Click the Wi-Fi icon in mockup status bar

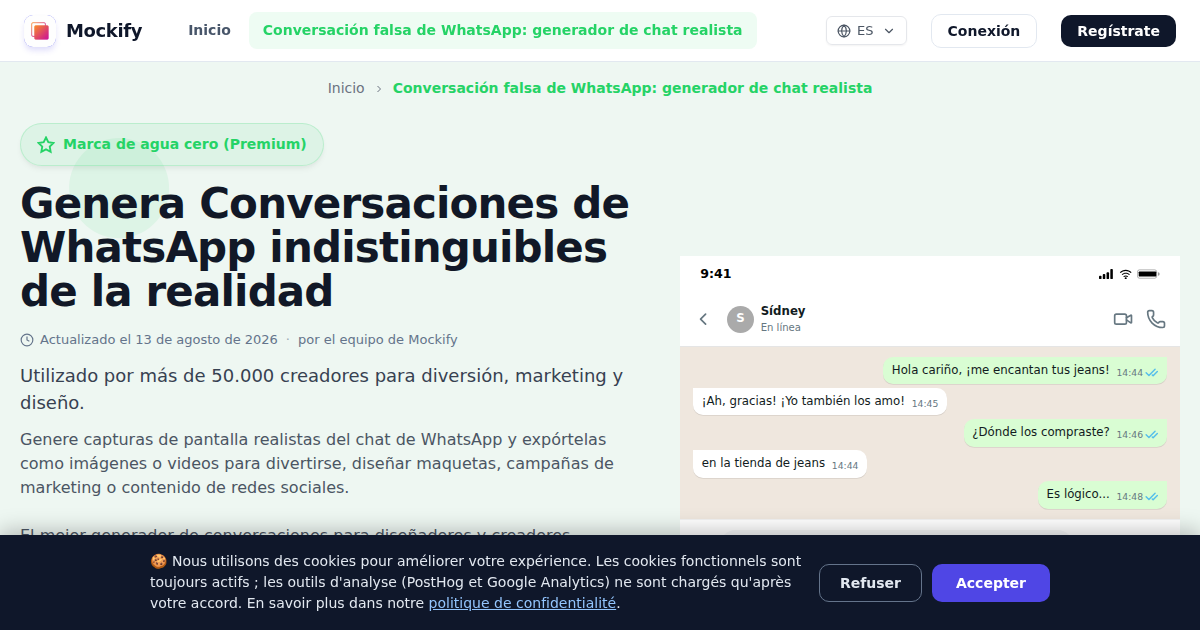point(1125,274)
